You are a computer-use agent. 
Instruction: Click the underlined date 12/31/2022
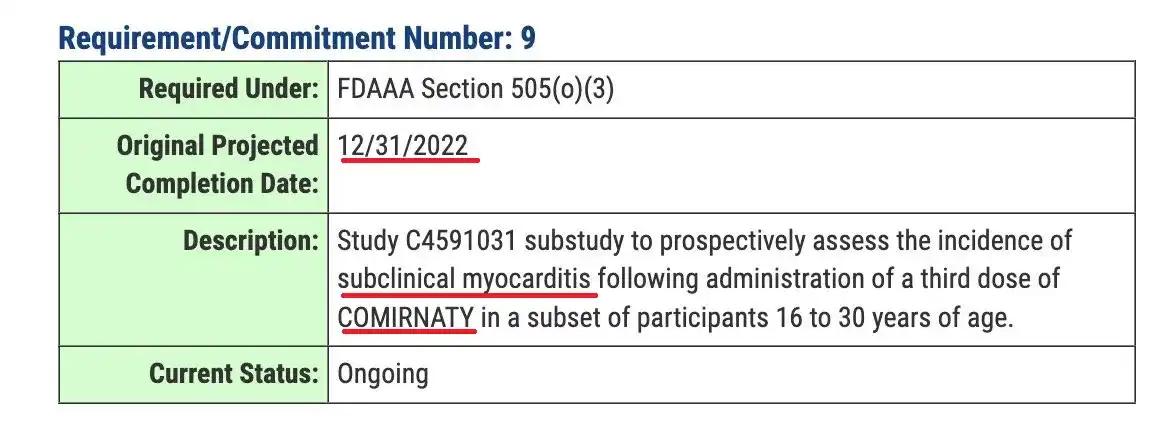[x=404, y=146]
